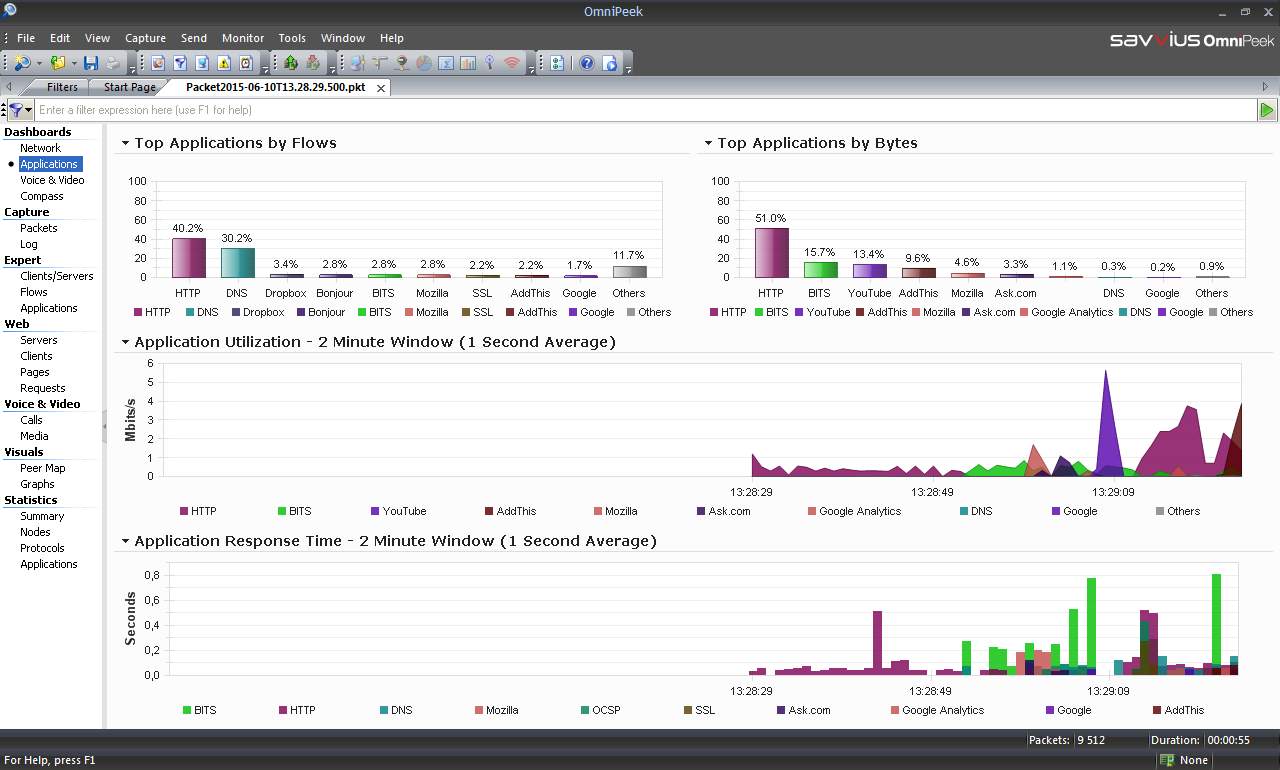Open dropdown arrow beside New Capture icon

pyautogui.click(x=39, y=63)
